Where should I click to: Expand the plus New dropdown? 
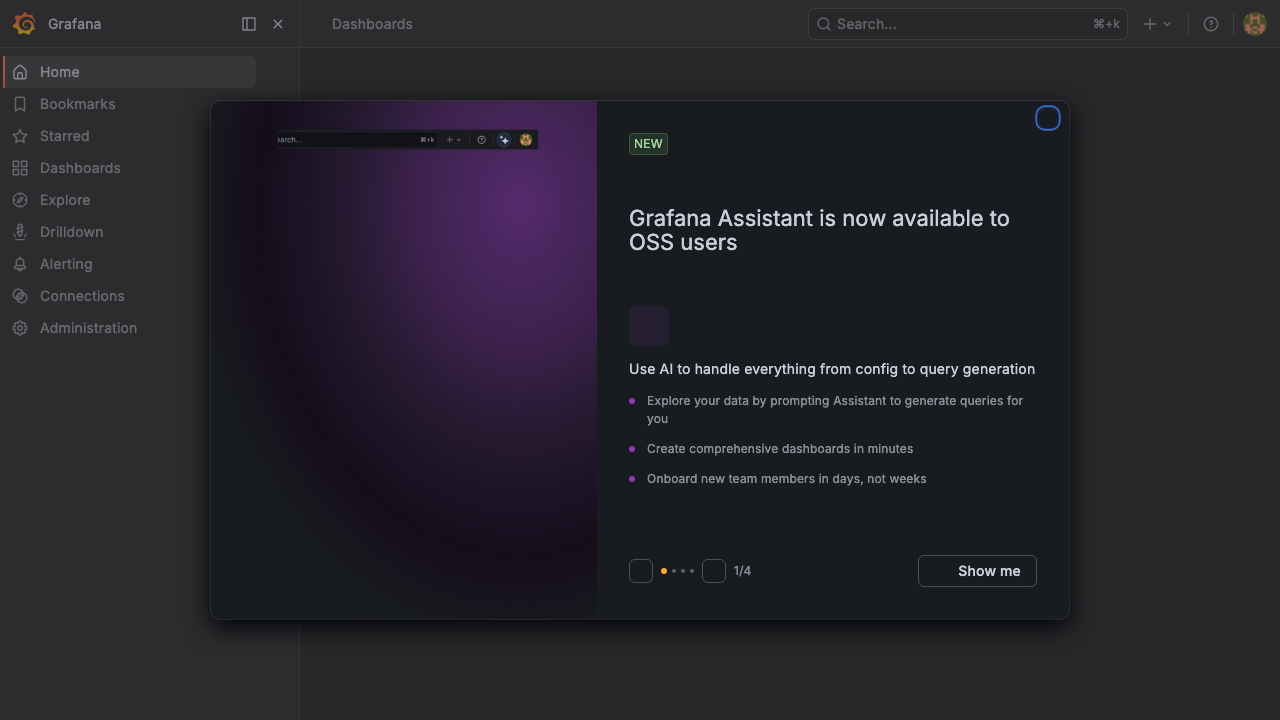point(1157,24)
